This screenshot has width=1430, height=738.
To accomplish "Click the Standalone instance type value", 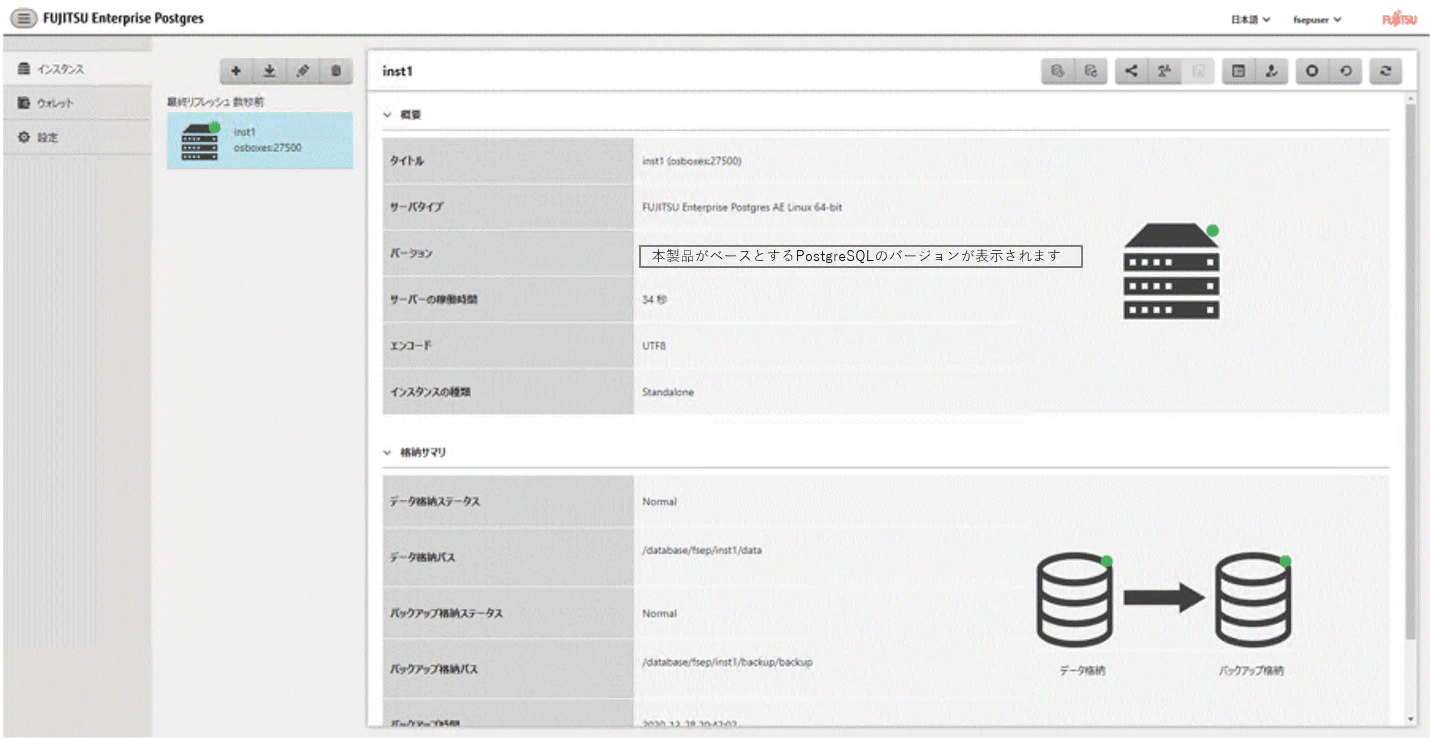I will pos(668,392).
